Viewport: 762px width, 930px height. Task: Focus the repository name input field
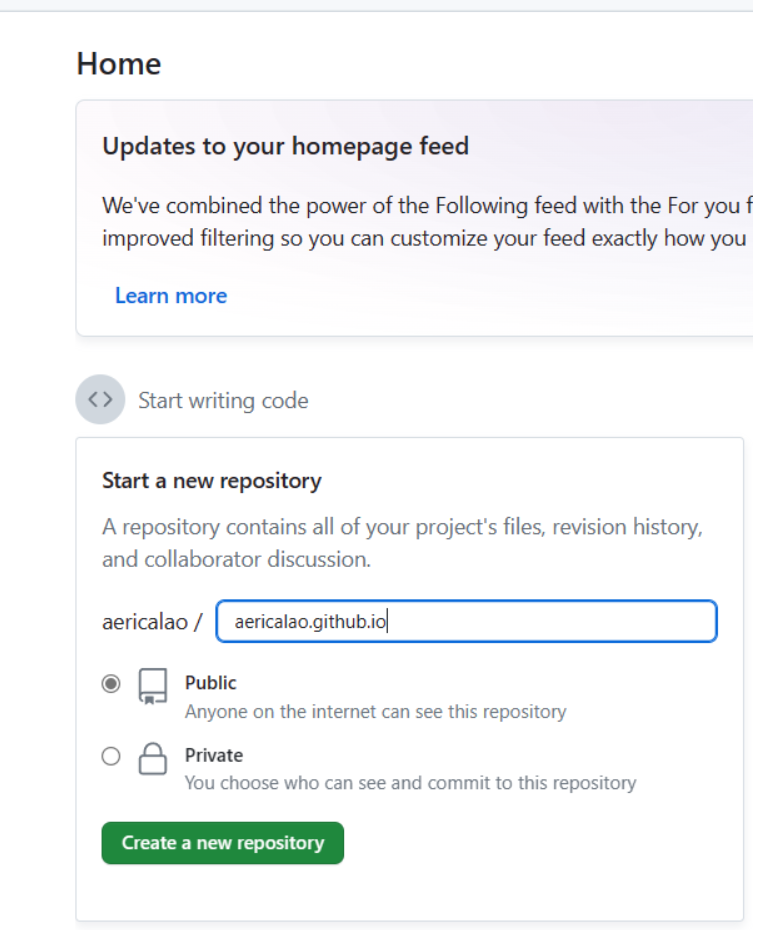[x=466, y=621]
